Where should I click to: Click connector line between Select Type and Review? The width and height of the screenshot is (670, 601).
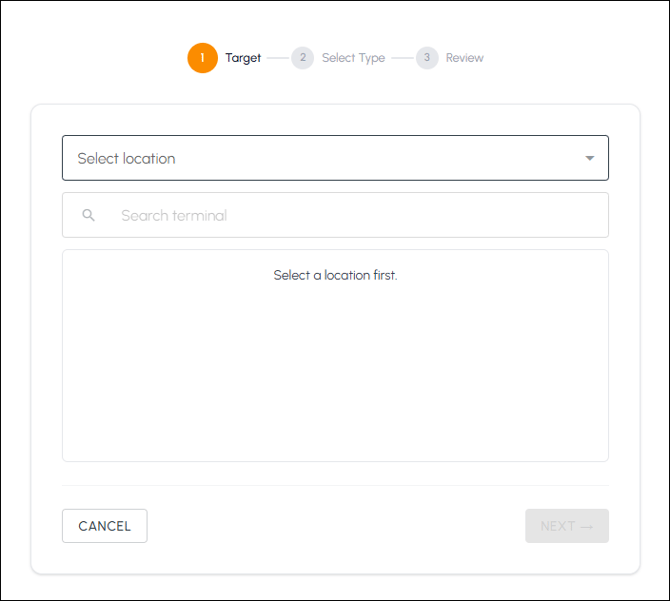pyautogui.click(x=402, y=58)
